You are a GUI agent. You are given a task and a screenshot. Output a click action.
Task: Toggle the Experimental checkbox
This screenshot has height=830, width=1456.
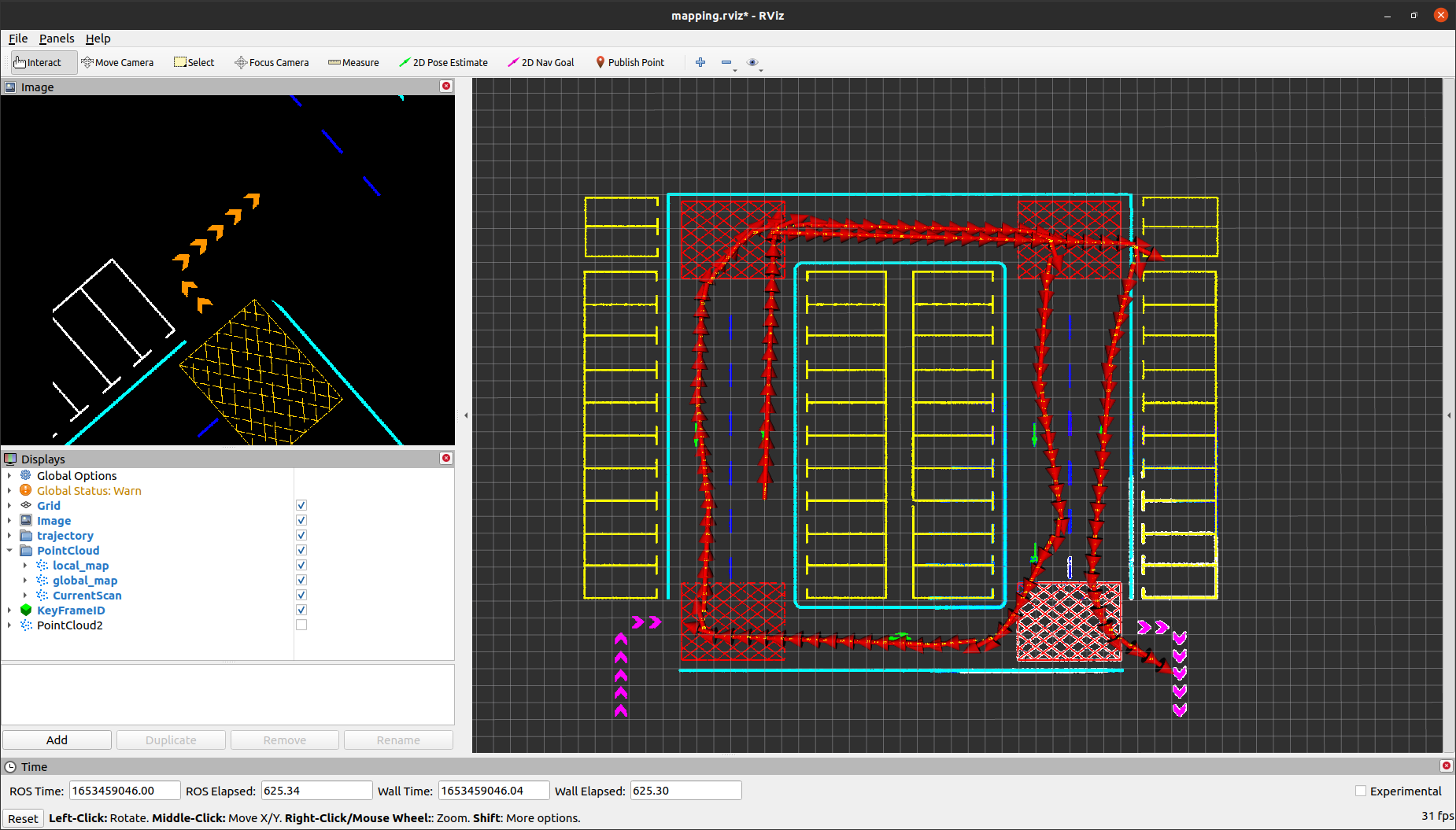click(1360, 791)
